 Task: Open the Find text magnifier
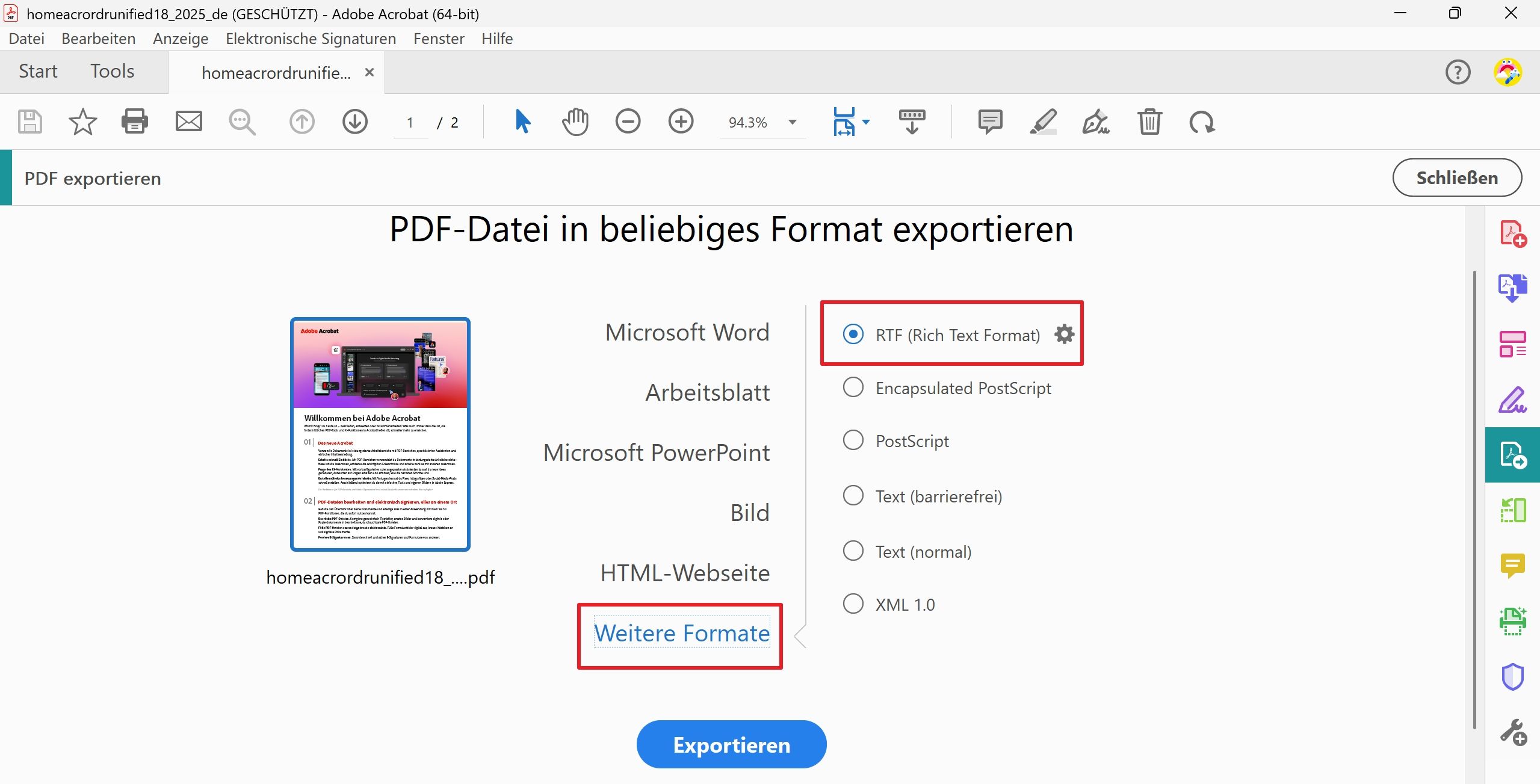point(242,122)
